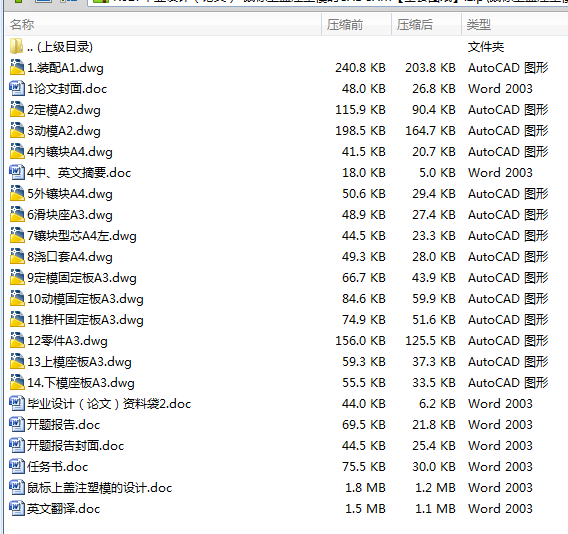568x534 pixels.
Task: Select the file name 1.装配A1.dwg
Action: click(66, 68)
